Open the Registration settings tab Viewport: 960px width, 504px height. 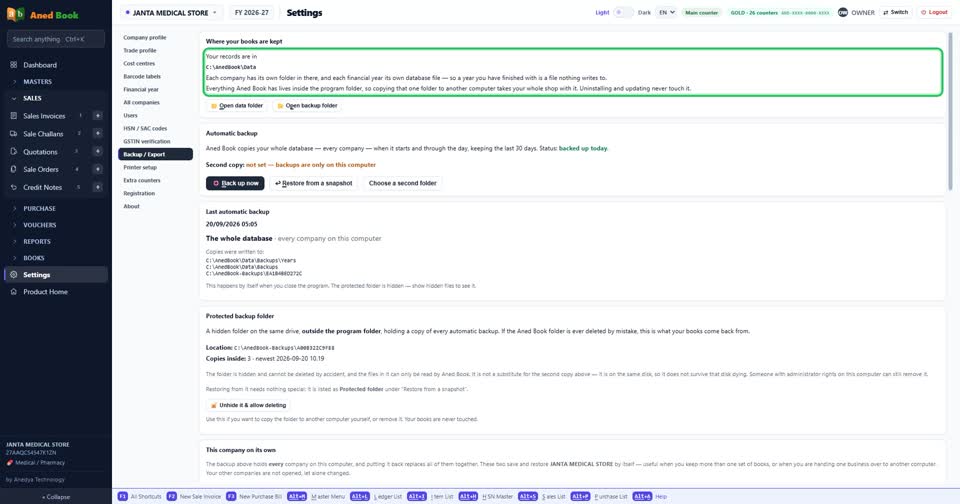(155, 193)
